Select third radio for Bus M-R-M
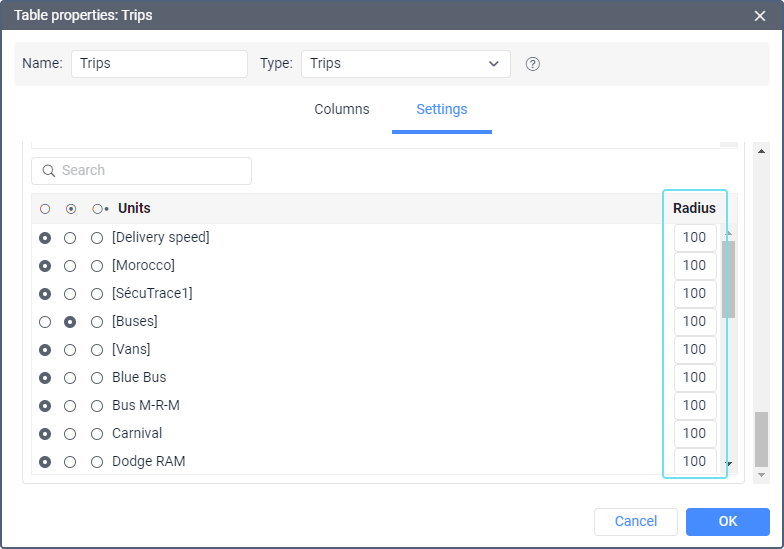Viewport: 784px width, 549px height. 97,406
